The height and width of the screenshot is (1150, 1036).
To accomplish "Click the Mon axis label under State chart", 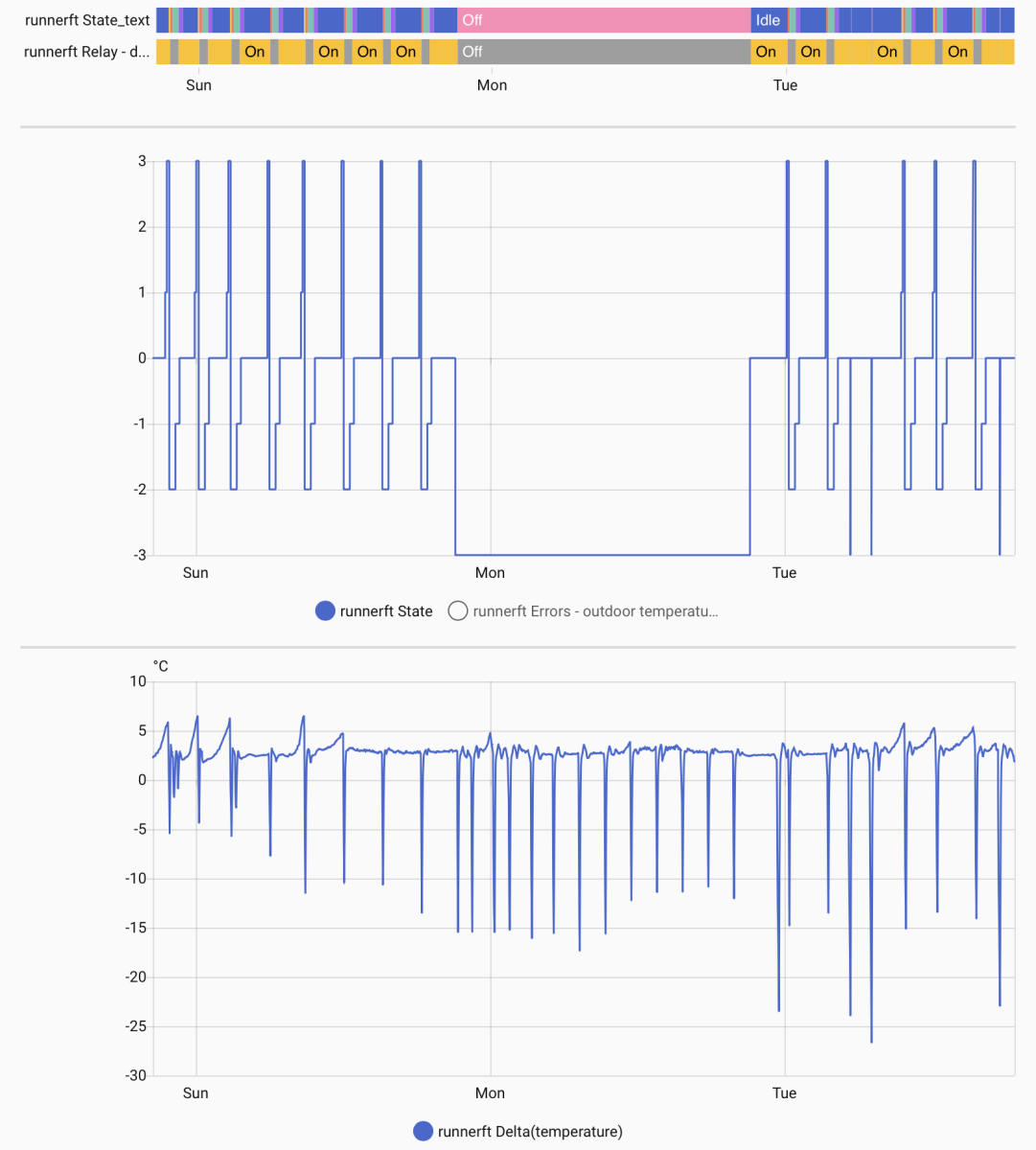I will pyautogui.click(x=490, y=573).
